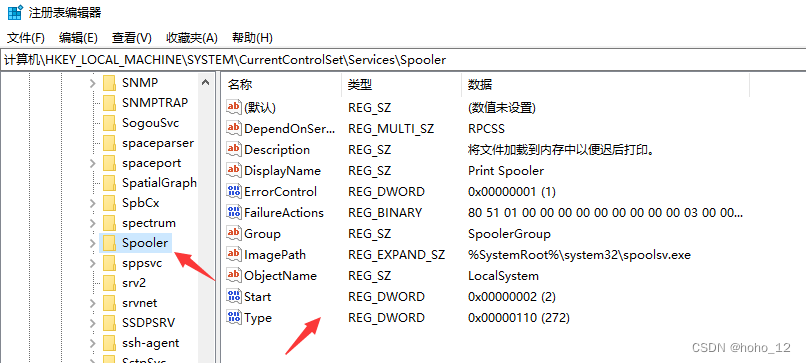Open the 收藏夹(A) menu
The width and height of the screenshot is (806, 363).
coord(192,38)
